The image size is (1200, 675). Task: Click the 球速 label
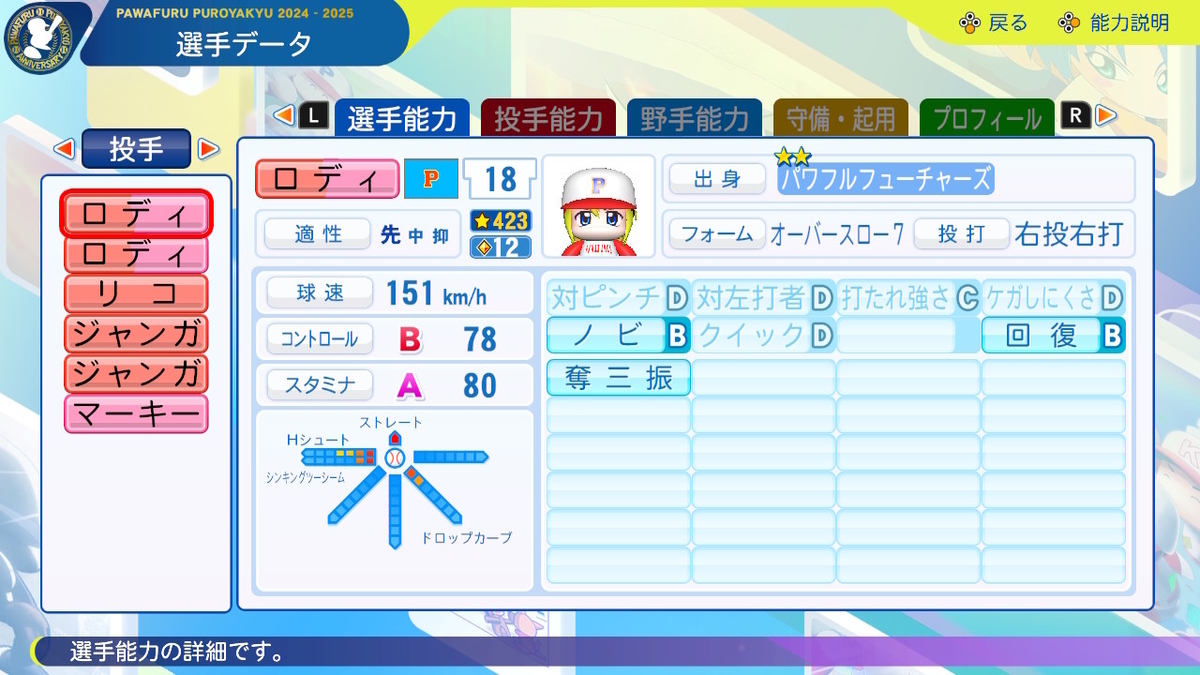320,293
